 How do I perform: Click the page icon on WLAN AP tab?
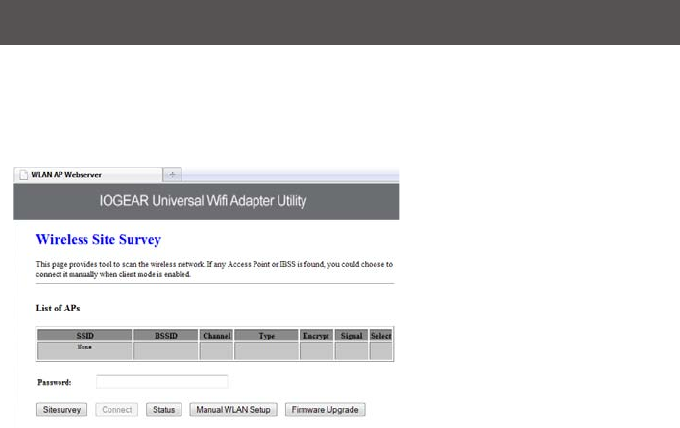pos(24,175)
